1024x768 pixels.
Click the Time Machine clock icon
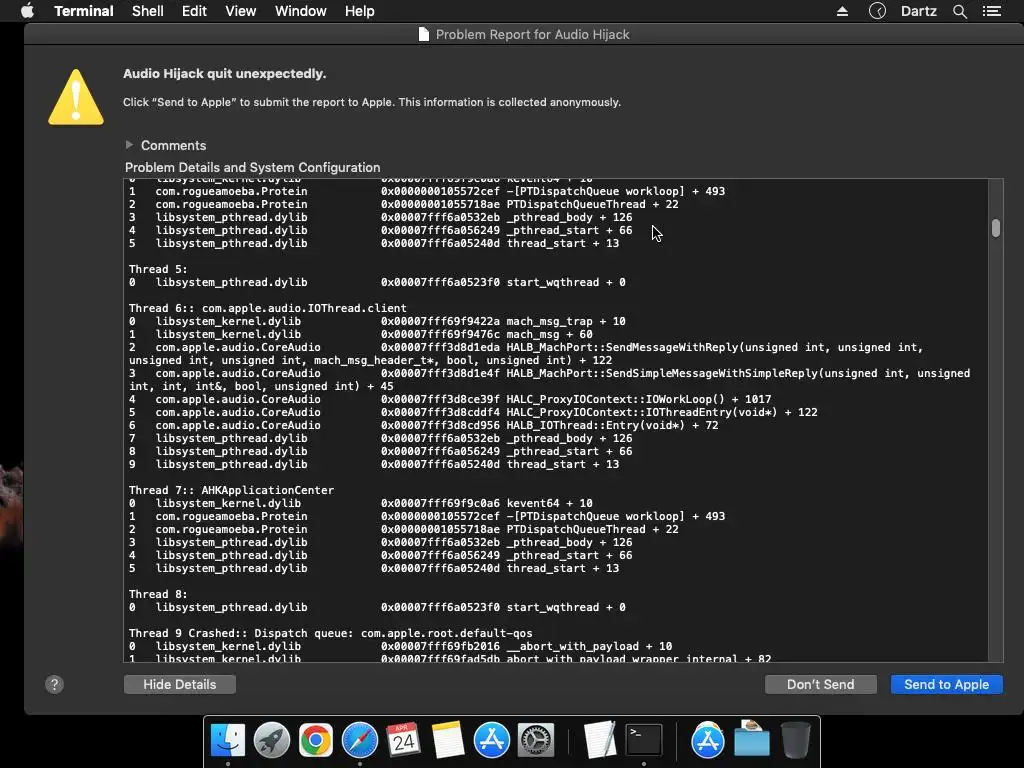[x=877, y=11]
